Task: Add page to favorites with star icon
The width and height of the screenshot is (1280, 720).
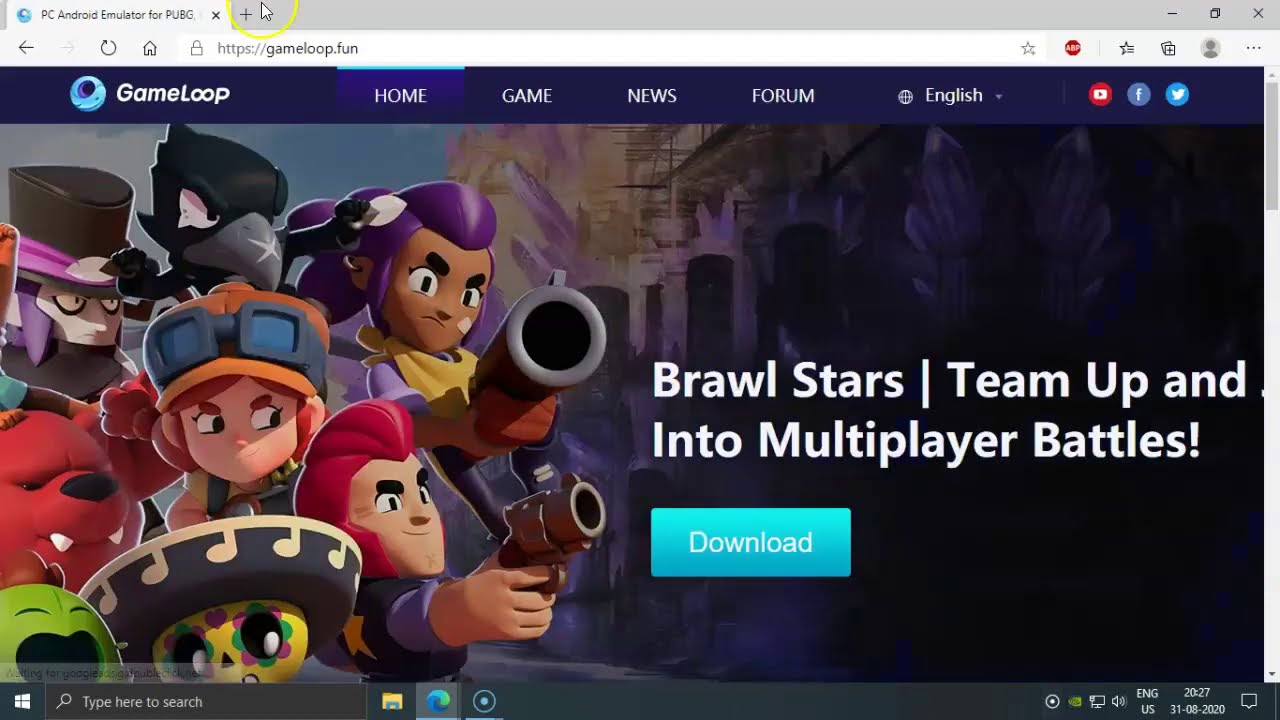Action: point(1028,48)
